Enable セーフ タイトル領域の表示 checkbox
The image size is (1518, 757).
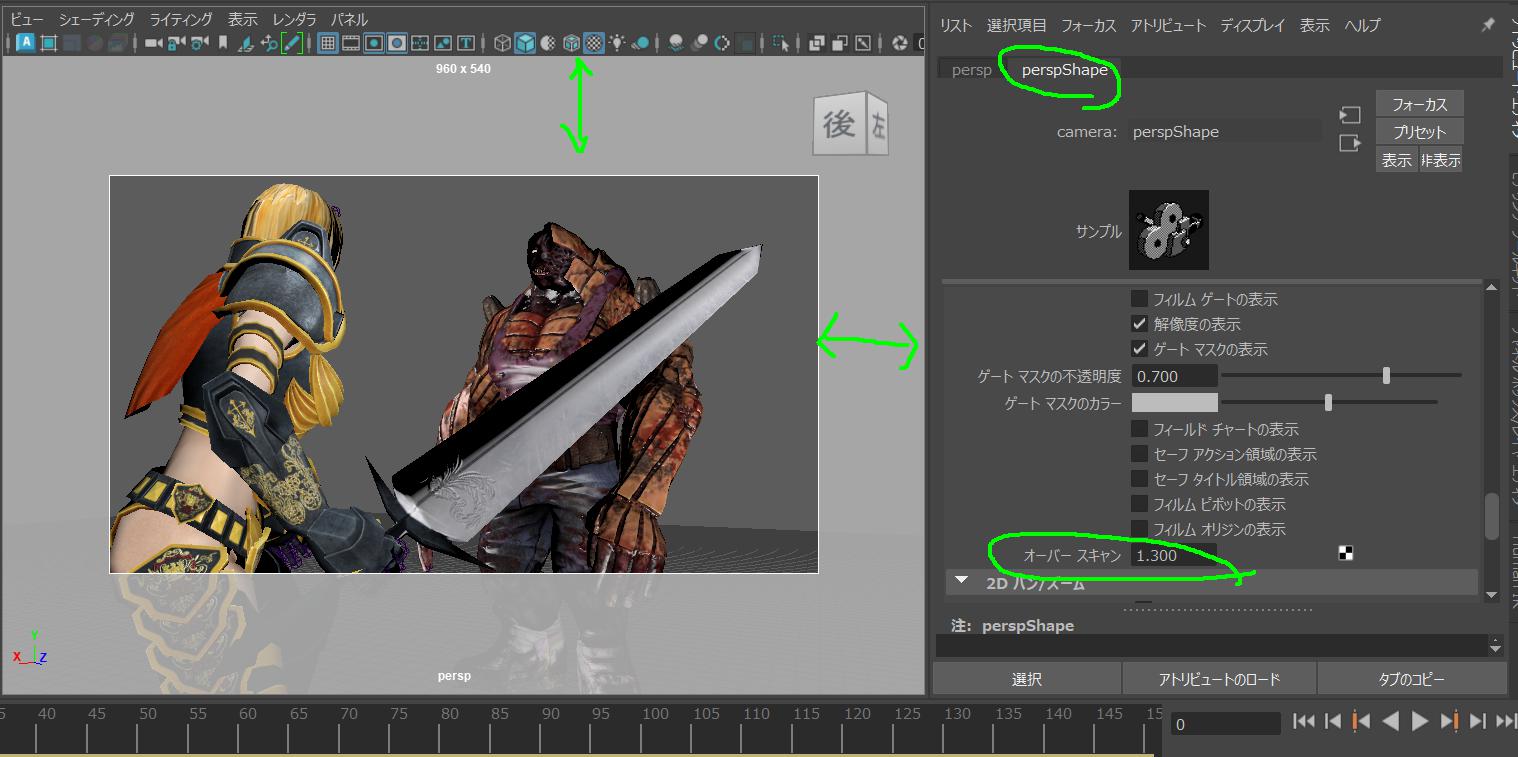(x=1139, y=478)
